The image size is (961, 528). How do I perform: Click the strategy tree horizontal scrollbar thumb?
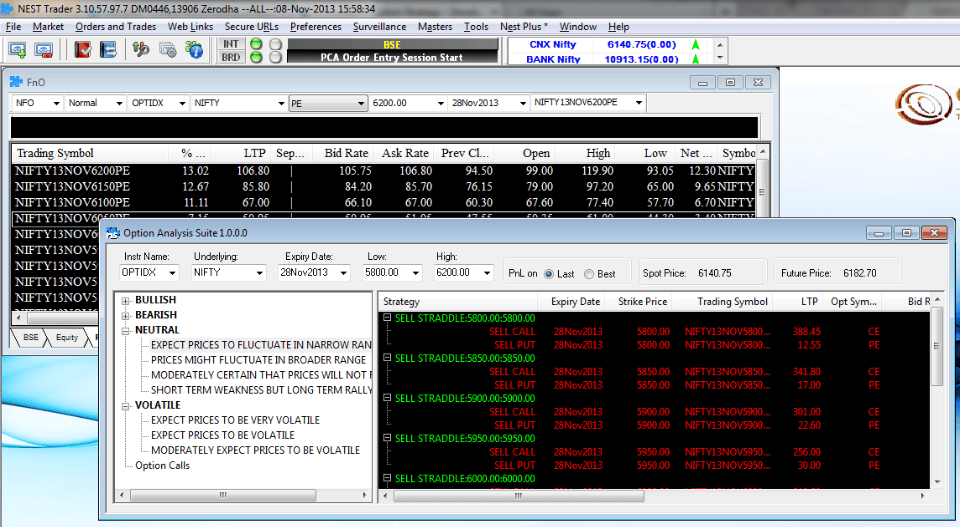(x=223, y=495)
